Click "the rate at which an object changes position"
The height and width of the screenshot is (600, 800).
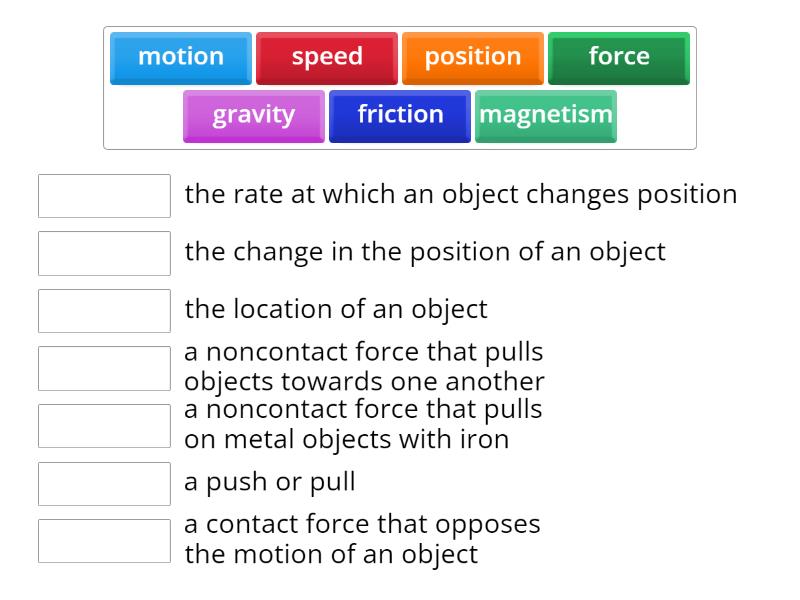click(x=460, y=194)
